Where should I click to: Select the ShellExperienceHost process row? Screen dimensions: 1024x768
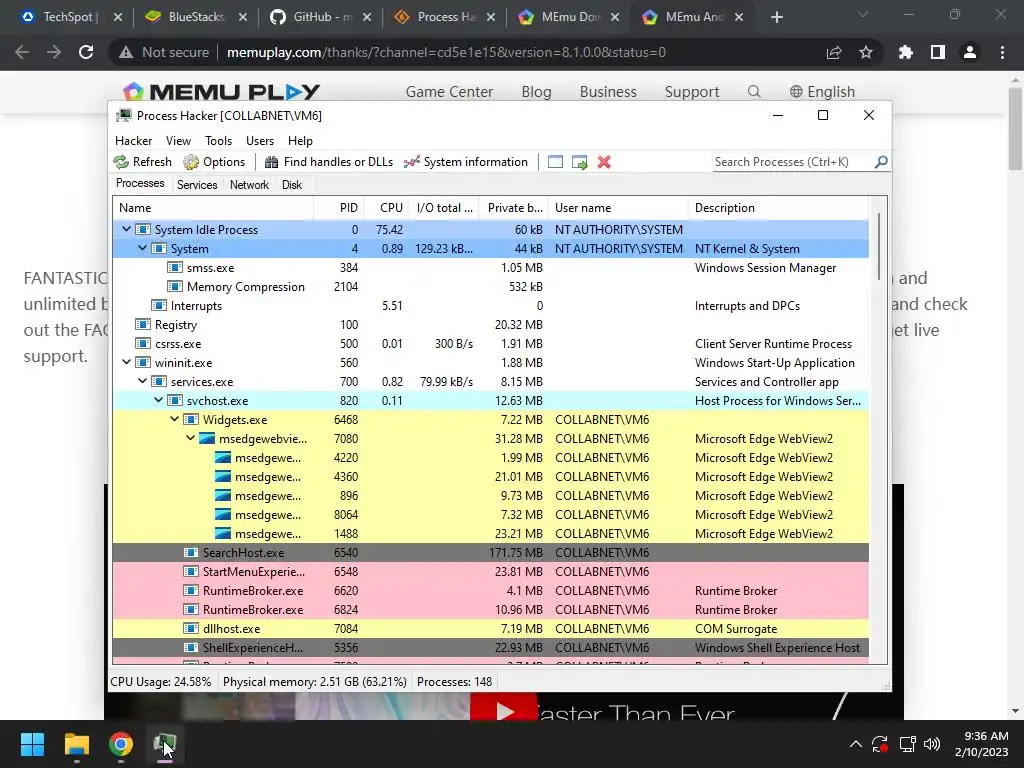(490, 647)
